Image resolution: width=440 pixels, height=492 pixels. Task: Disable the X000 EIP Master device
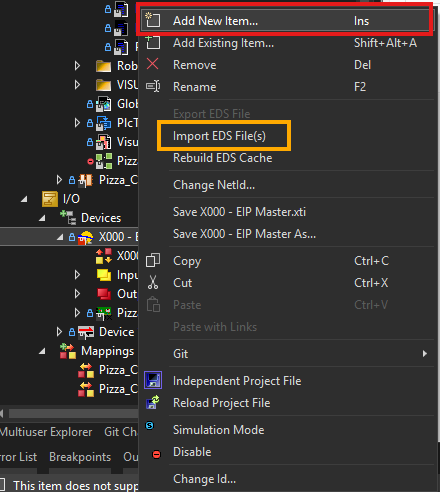(x=192, y=452)
